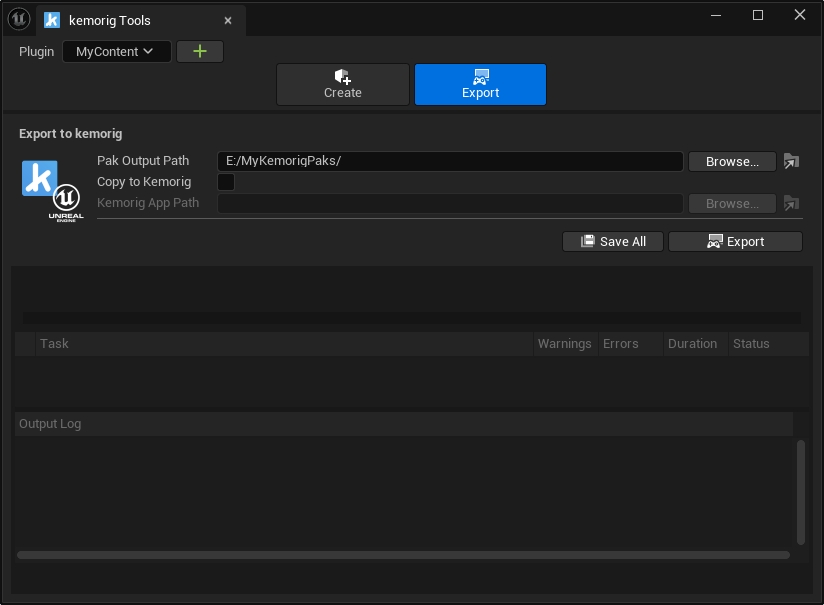This screenshot has width=824, height=605.
Task: Select the blue Export tab
Action: tap(480, 85)
